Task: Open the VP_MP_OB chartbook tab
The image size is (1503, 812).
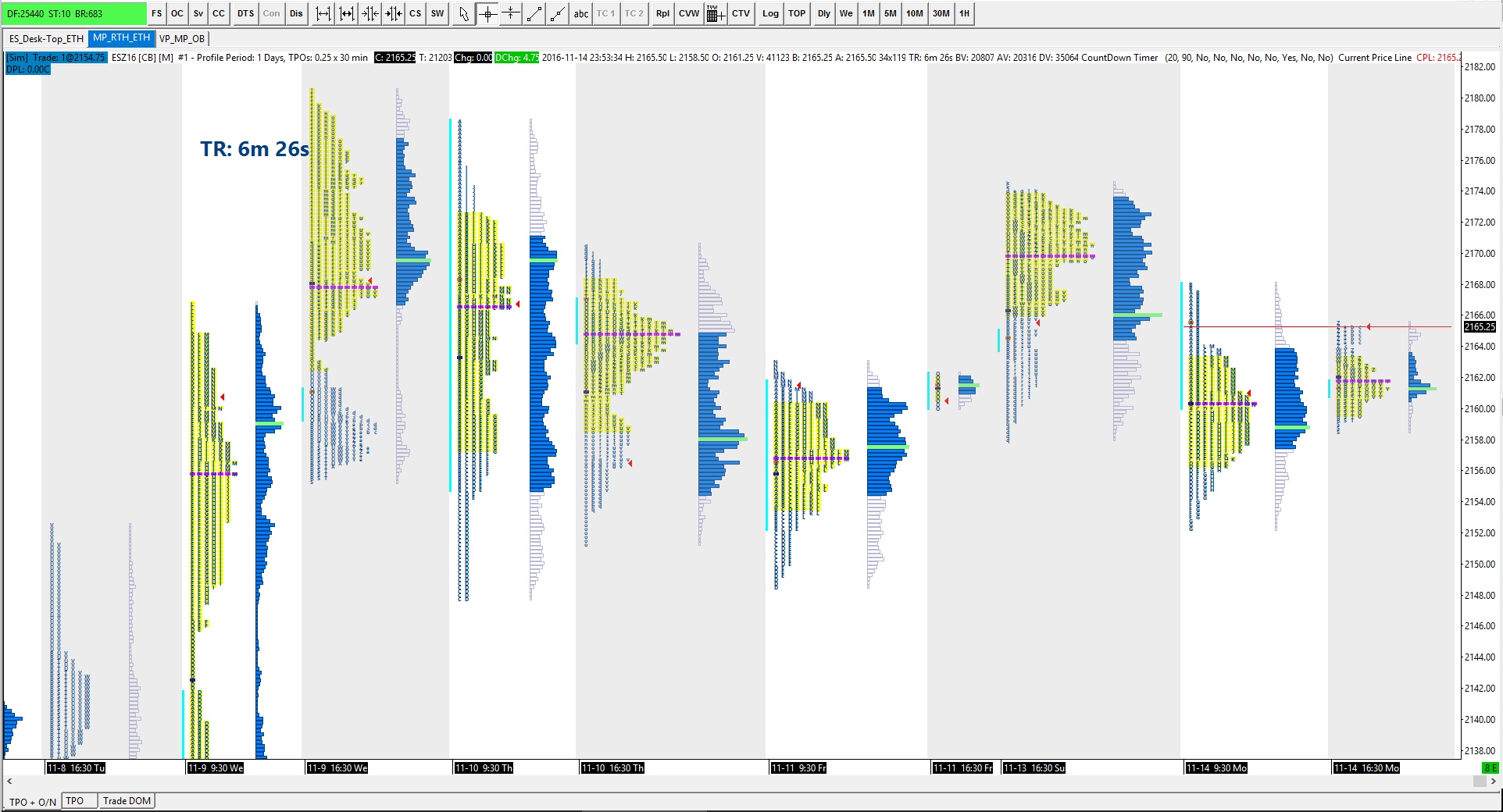Action: pyautogui.click(x=182, y=38)
